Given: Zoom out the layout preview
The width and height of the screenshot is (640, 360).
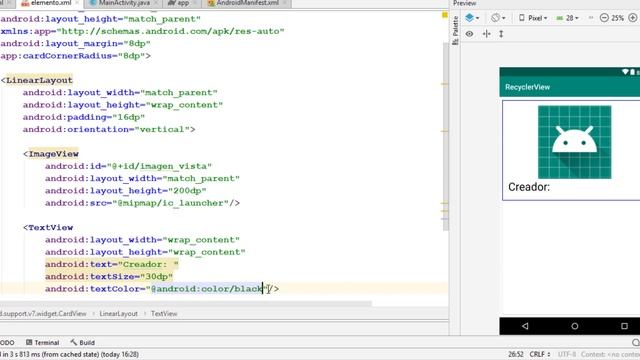Looking at the screenshot, I should click(604, 18).
